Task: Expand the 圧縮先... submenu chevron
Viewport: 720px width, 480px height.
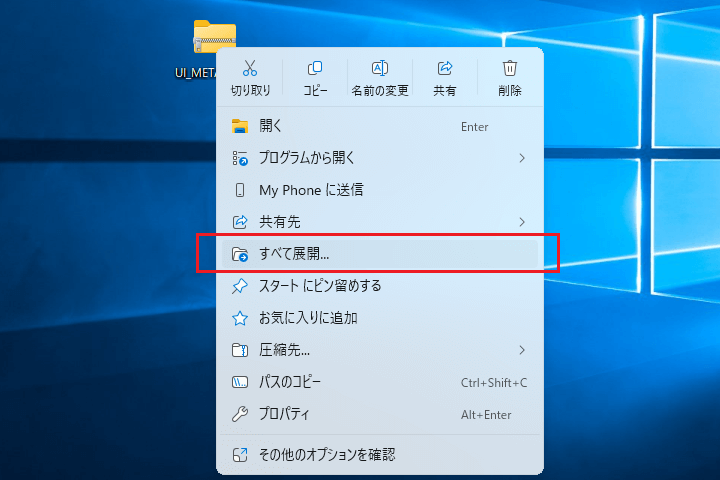Action: [x=522, y=349]
